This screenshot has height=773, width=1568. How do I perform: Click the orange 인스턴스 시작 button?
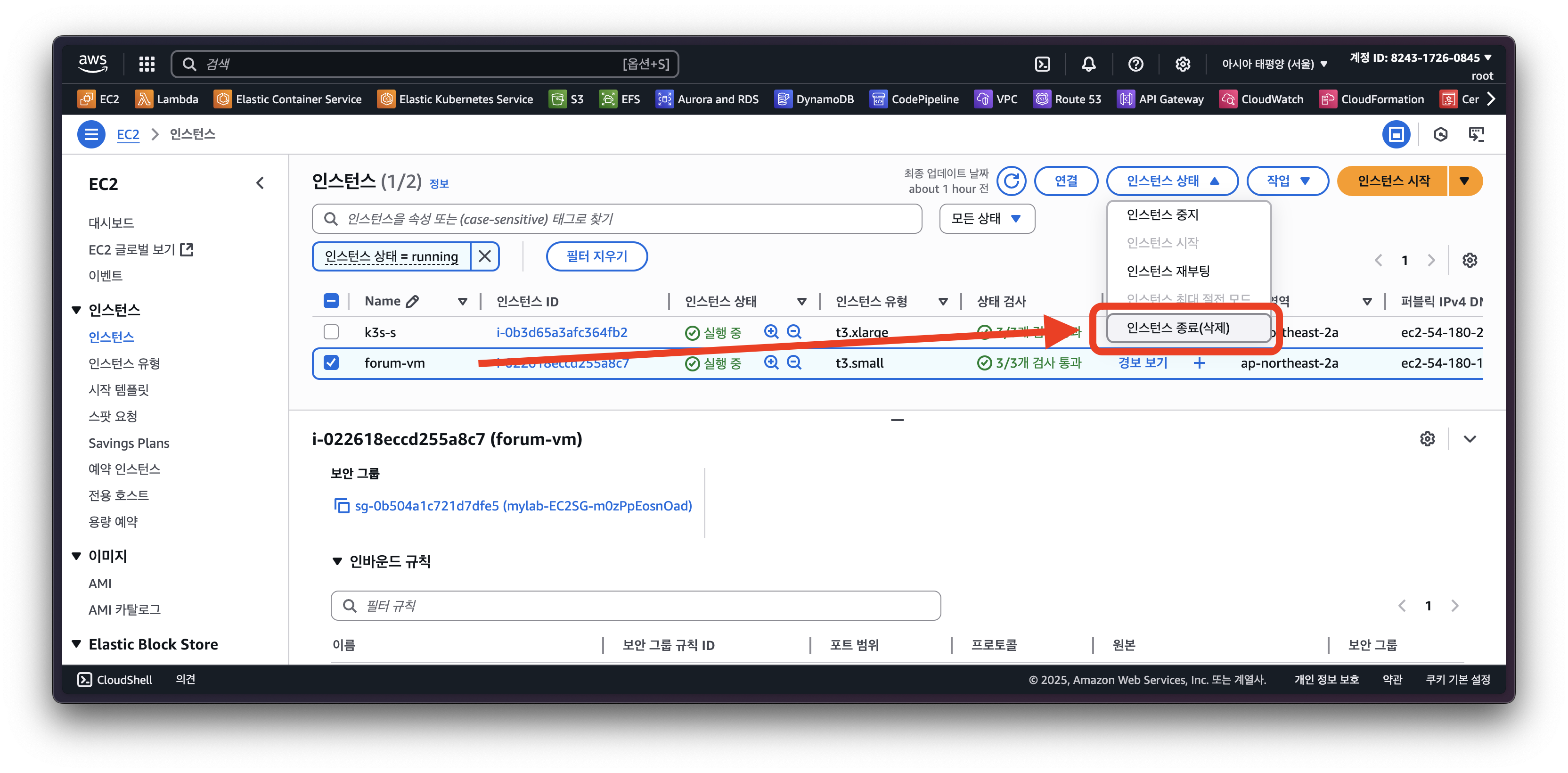(1393, 181)
